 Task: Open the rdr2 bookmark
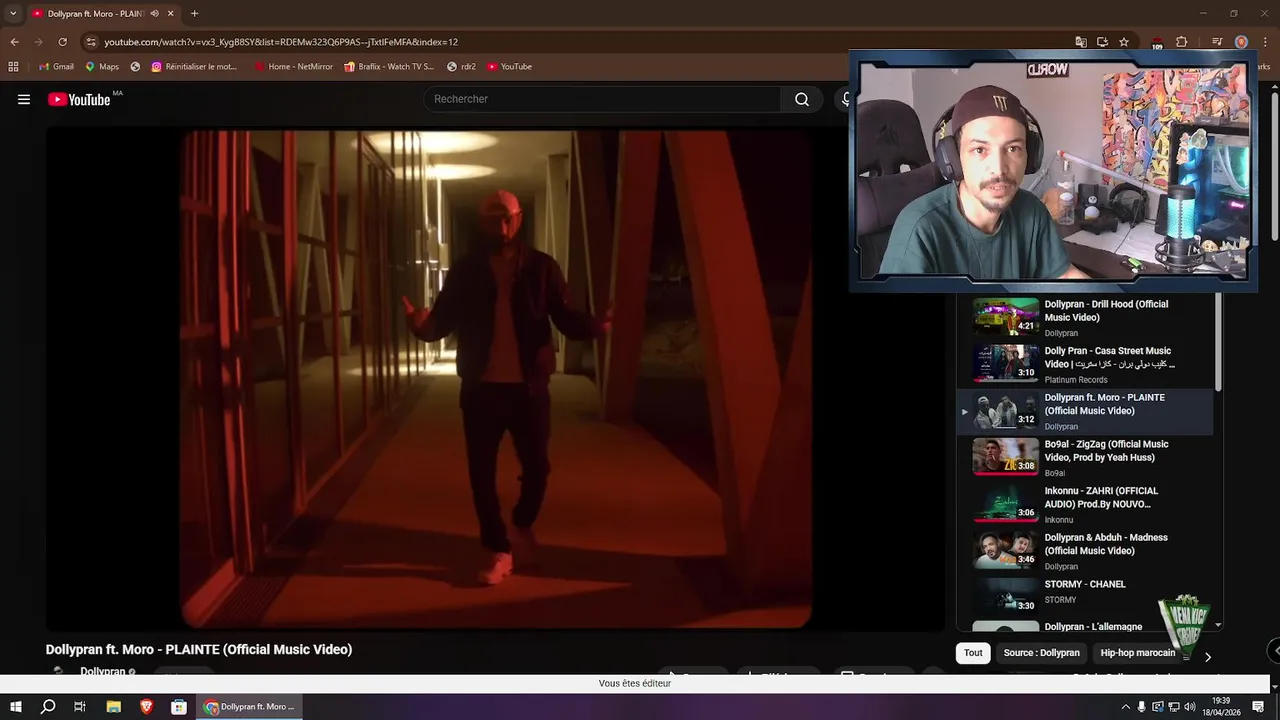point(461,66)
